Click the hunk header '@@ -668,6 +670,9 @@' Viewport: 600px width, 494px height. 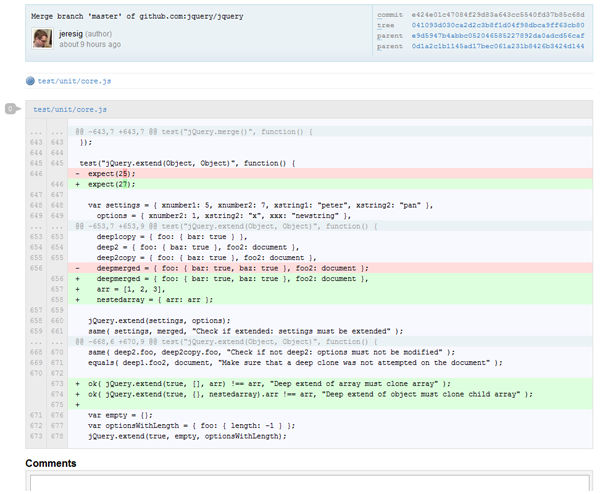click(330, 342)
